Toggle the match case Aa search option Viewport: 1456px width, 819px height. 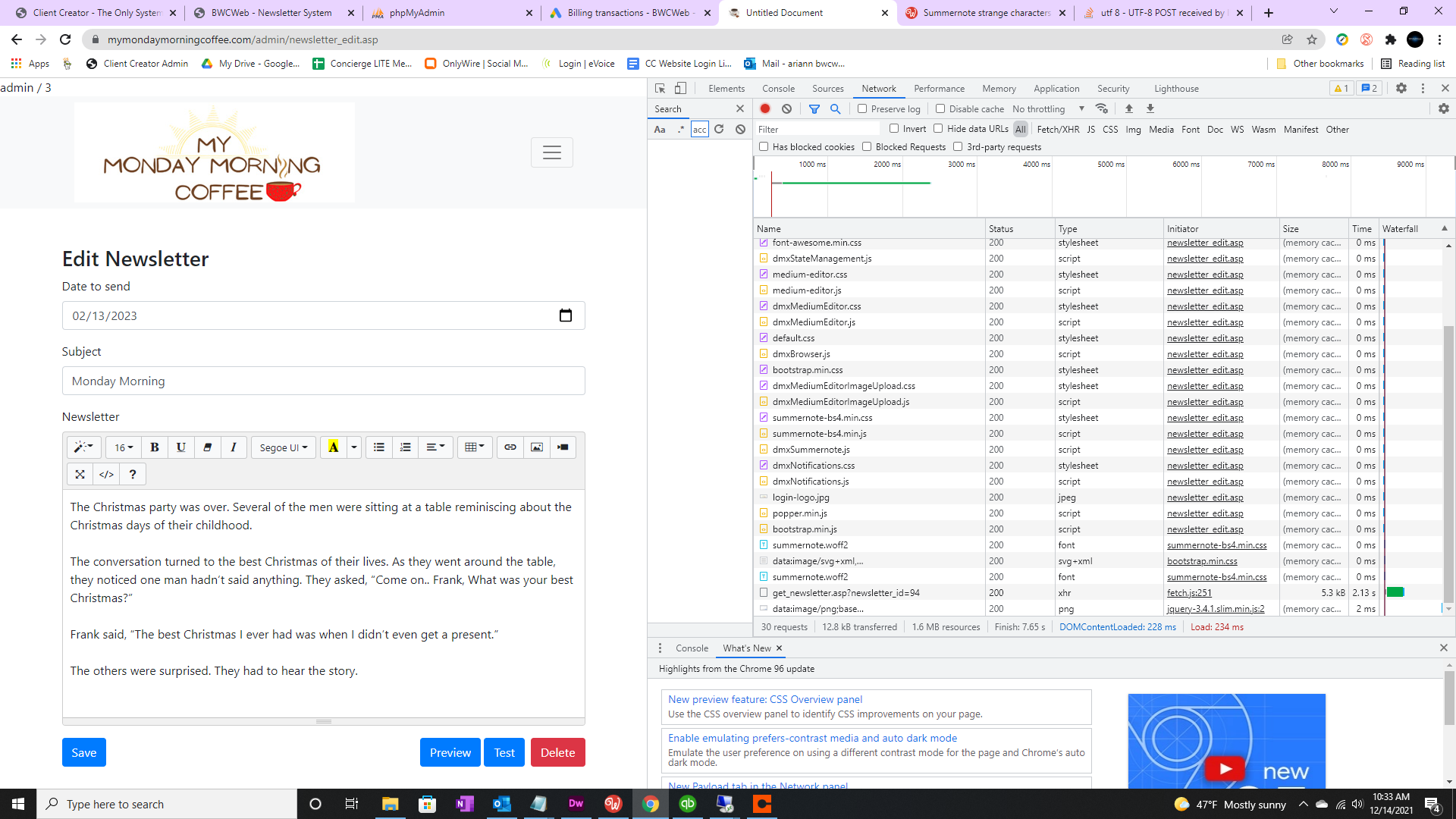pos(660,130)
